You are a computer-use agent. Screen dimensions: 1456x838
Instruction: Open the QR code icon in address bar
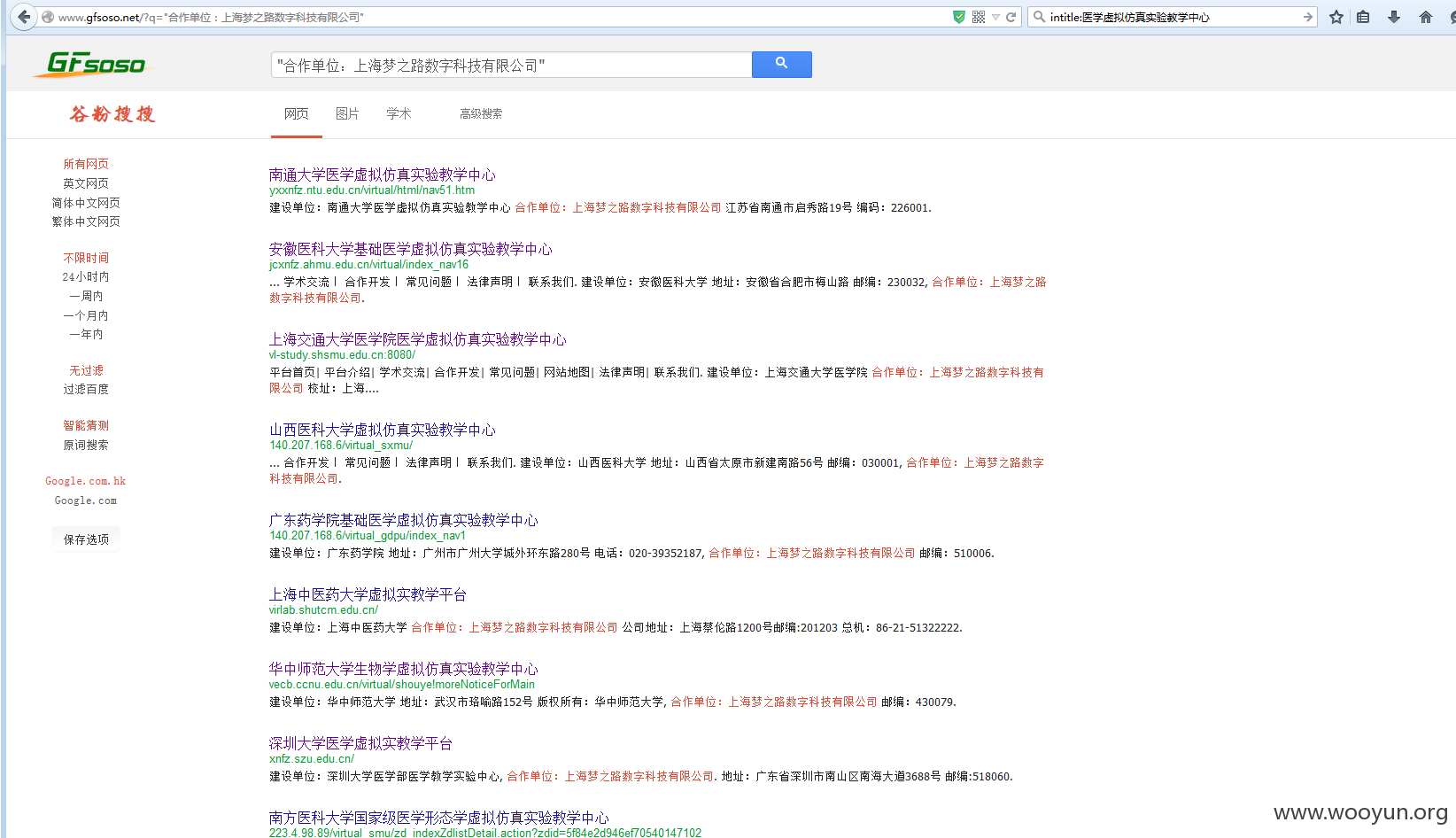[x=979, y=17]
